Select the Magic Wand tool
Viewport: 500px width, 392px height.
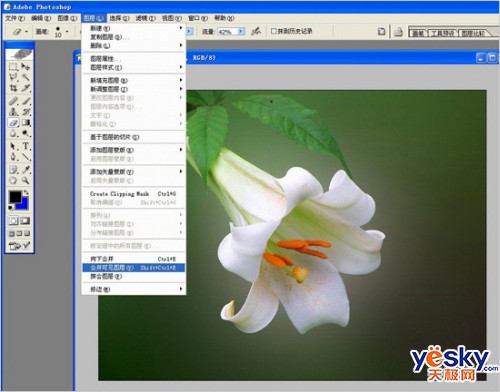[26, 77]
